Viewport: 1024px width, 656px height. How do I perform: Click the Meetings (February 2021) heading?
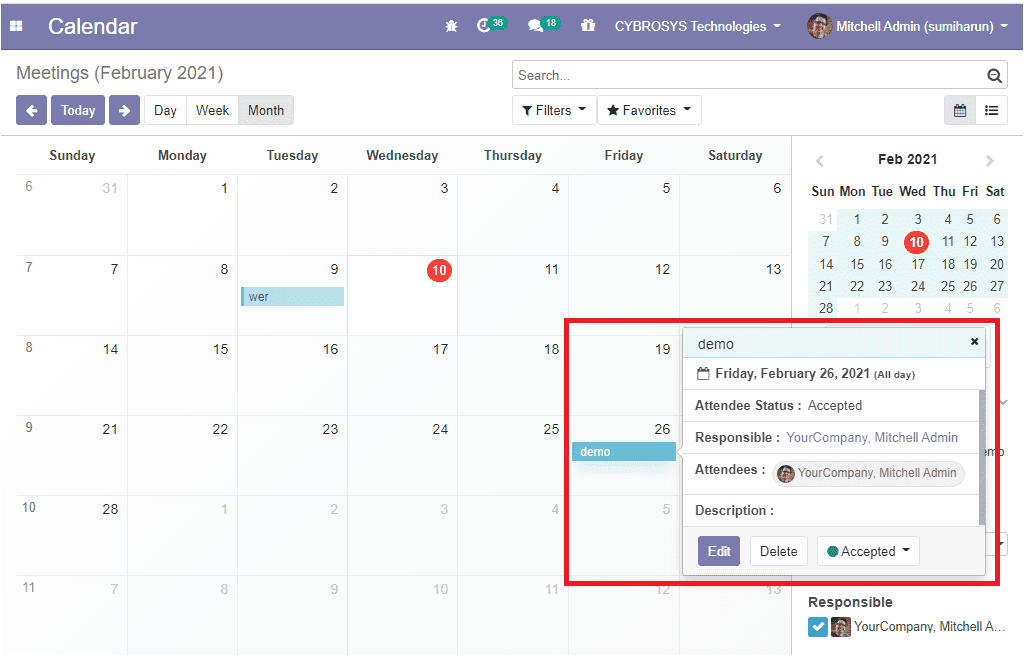click(x=120, y=73)
